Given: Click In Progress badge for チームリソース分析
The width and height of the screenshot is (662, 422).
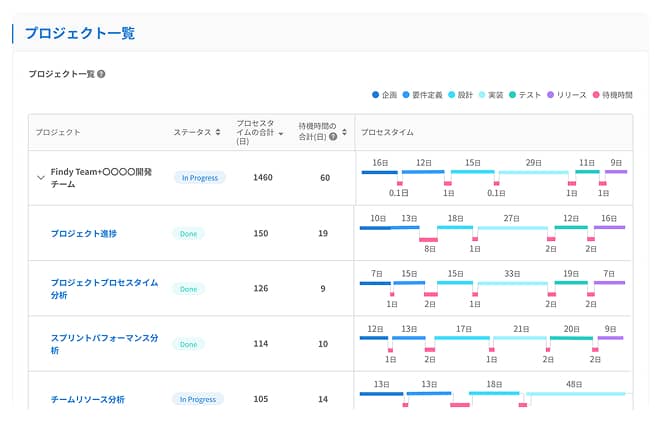Looking at the screenshot, I should point(198,399).
